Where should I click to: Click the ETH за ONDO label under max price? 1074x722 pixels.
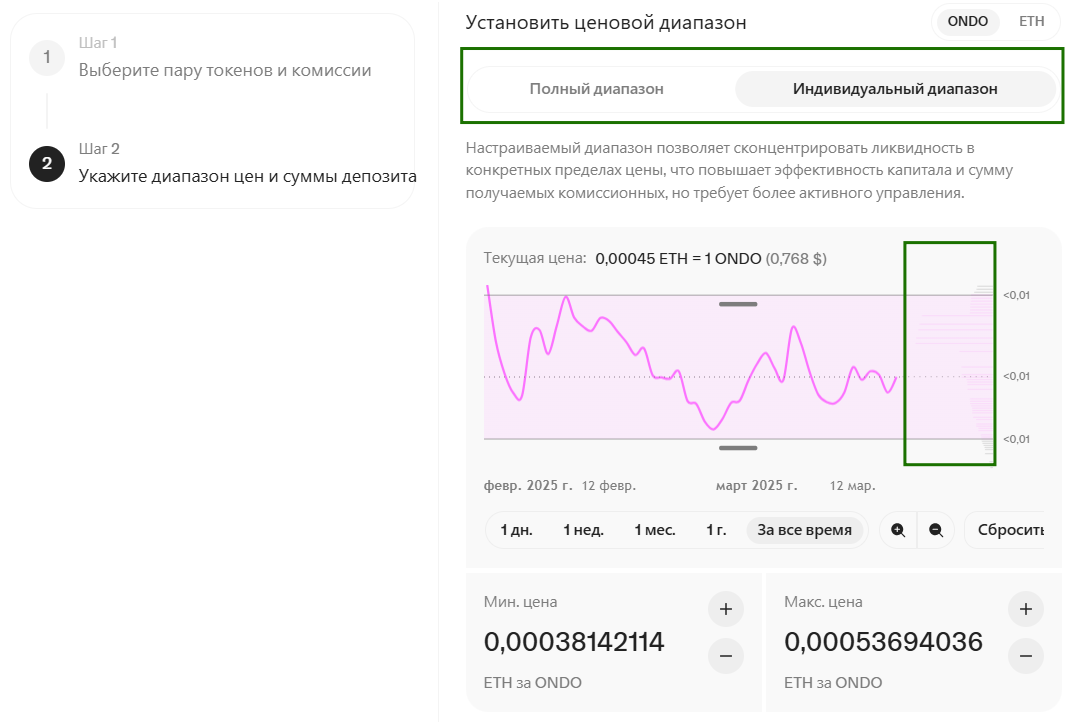coord(833,683)
